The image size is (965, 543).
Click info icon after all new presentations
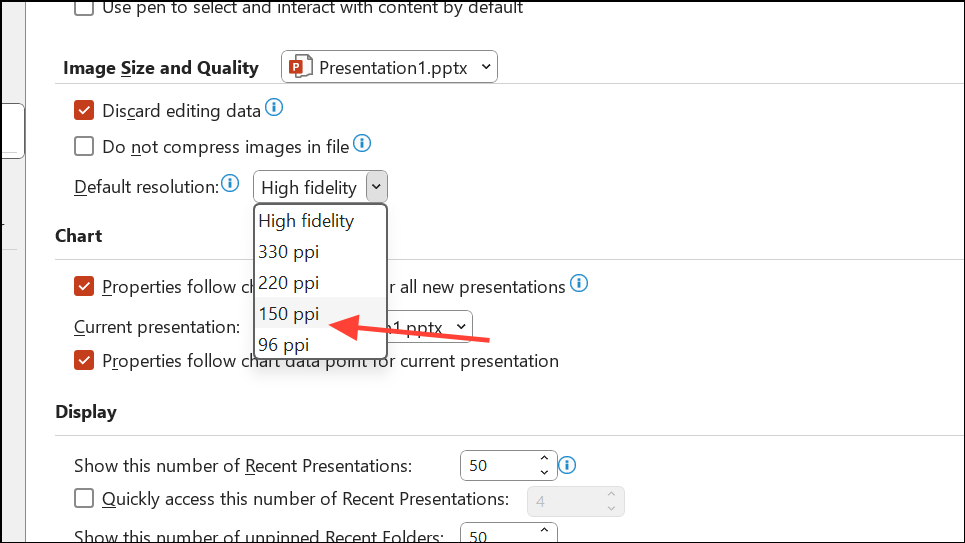(579, 284)
